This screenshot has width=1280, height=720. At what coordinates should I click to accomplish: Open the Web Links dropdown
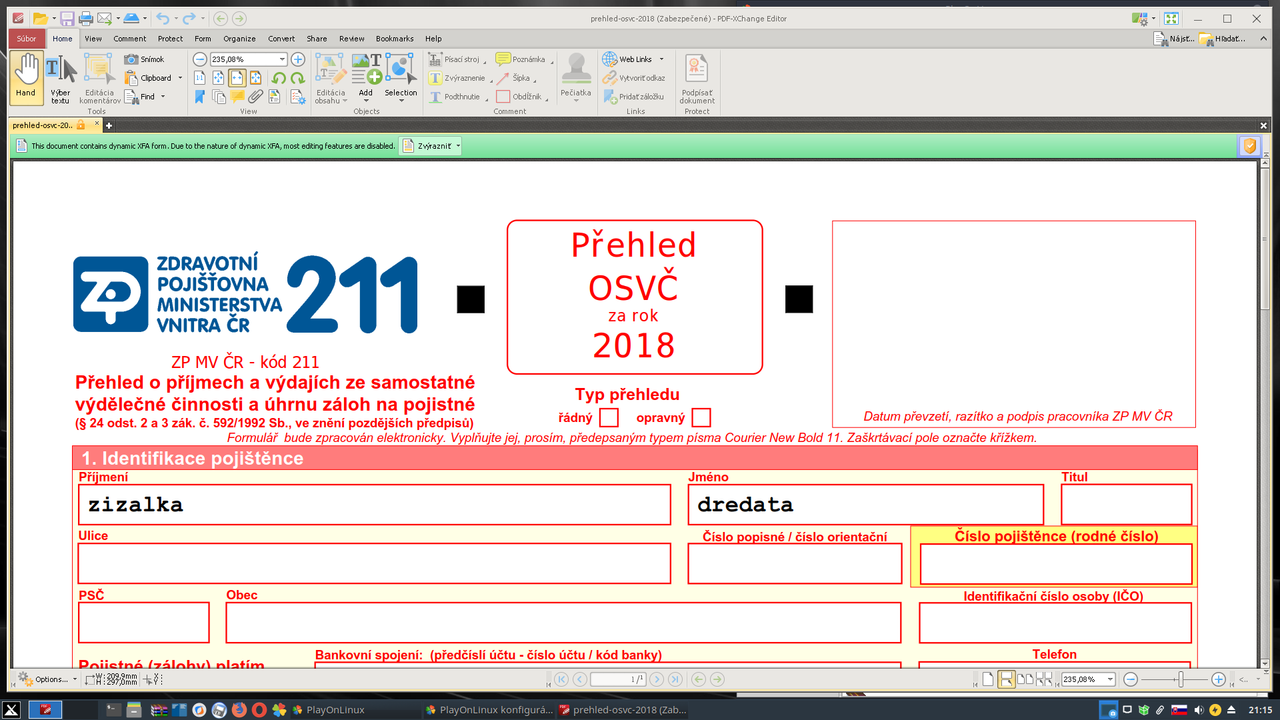(661, 59)
